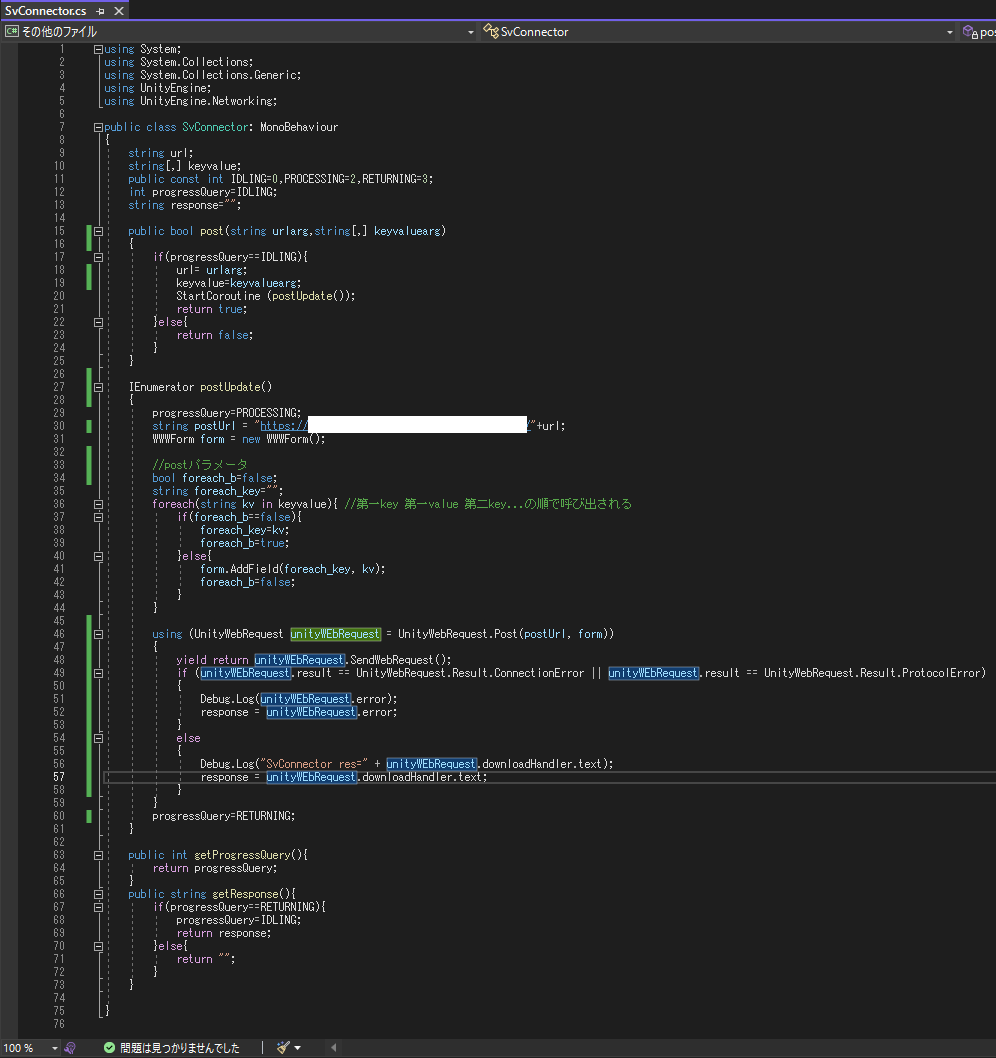Collapse getResponse method at line 66
The width and height of the screenshot is (996, 1058).
click(x=99, y=894)
